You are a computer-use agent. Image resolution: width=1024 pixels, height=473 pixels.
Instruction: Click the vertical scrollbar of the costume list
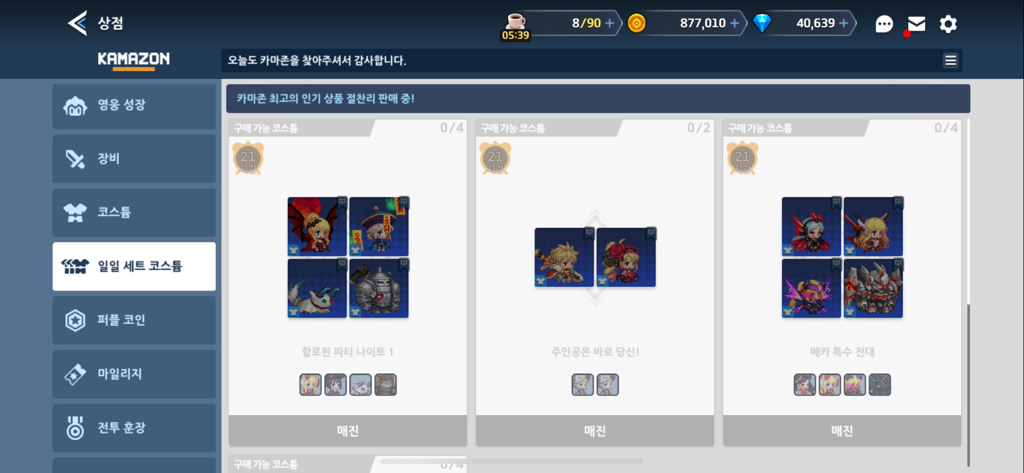pyautogui.click(x=968, y=385)
